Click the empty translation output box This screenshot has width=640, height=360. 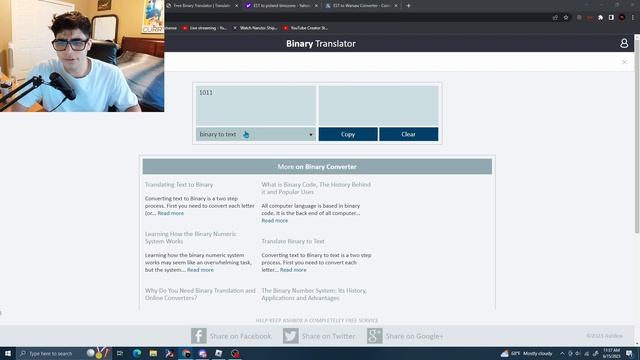[x=378, y=105]
